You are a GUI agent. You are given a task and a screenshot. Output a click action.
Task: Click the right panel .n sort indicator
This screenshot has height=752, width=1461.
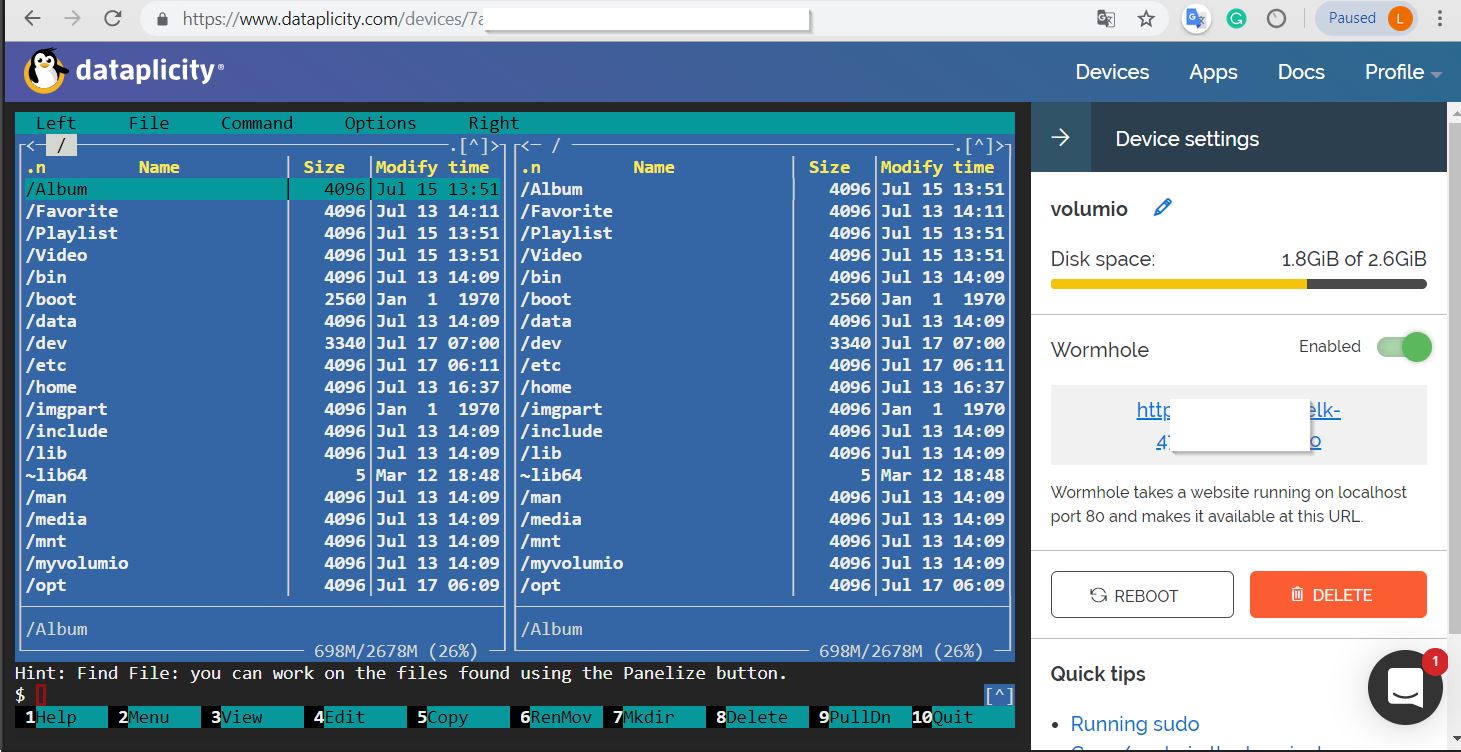coord(531,167)
